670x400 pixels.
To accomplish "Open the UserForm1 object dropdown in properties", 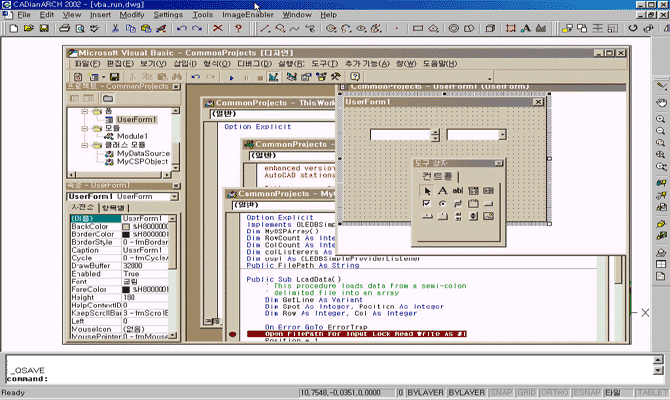I will [174, 197].
